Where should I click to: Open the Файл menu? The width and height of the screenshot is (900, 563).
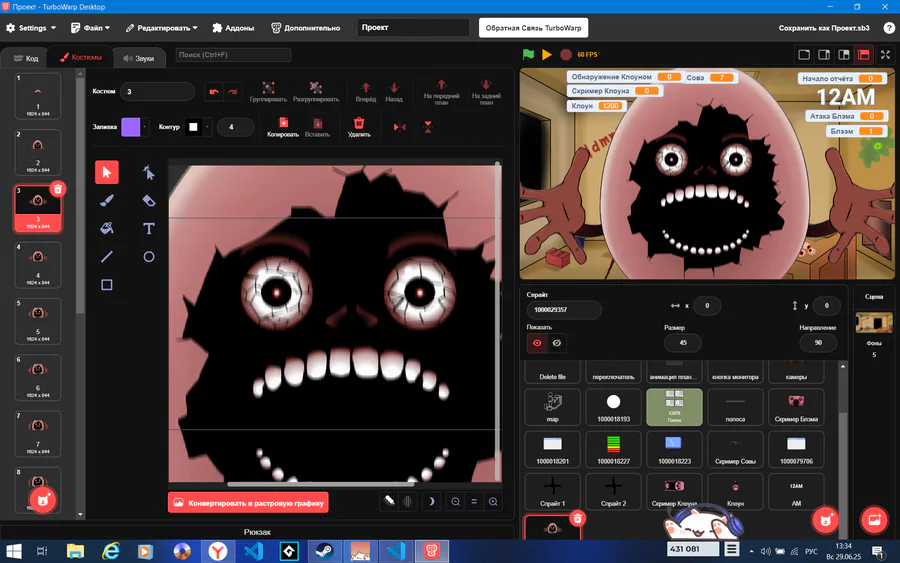pos(90,28)
